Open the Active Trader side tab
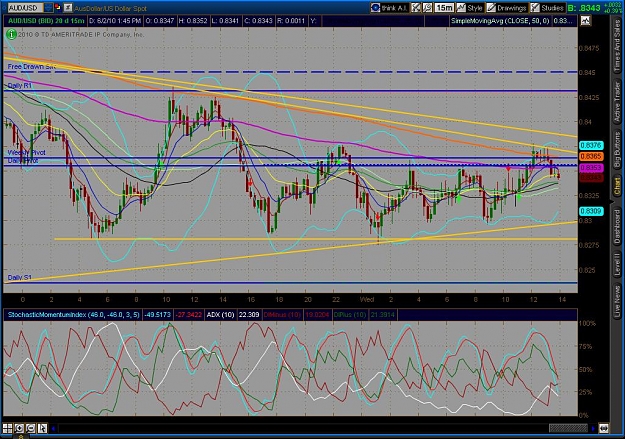The width and height of the screenshot is (625, 439). tap(617, 102)
